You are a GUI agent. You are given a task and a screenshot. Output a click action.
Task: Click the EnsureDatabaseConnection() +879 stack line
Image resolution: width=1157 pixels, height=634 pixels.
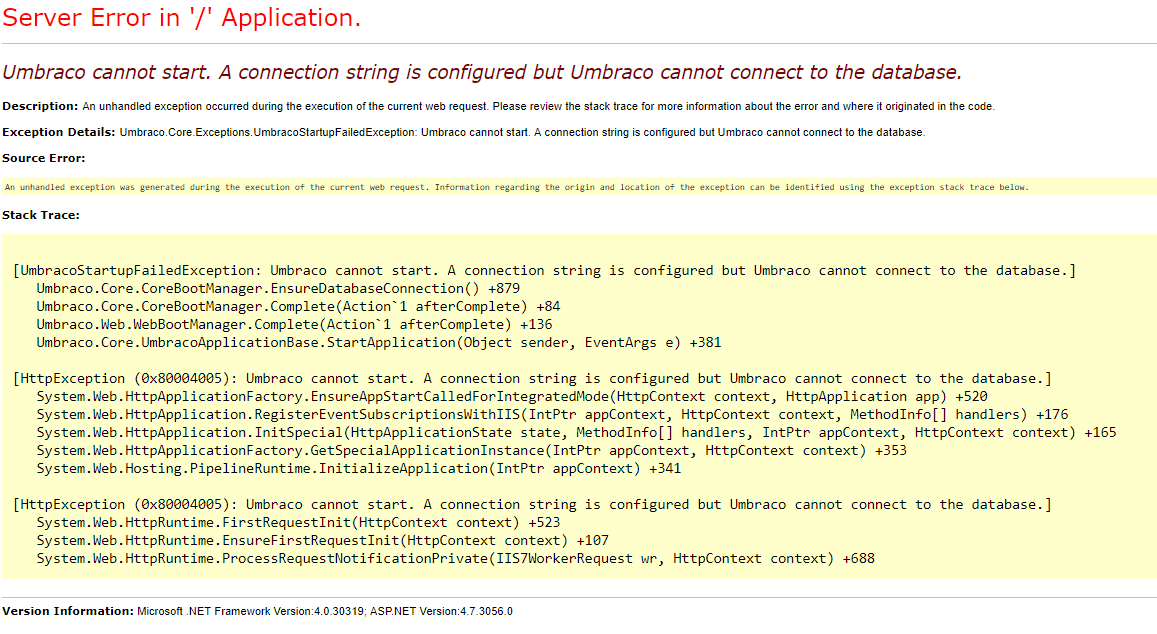coord(278,289)
